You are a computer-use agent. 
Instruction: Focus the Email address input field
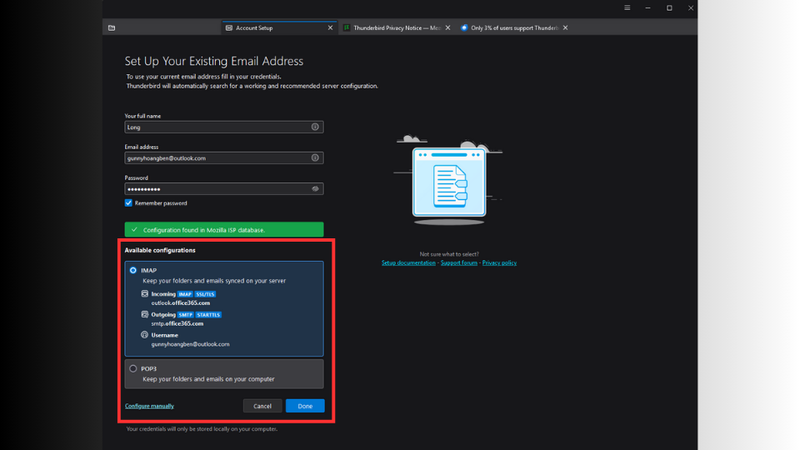224,158
